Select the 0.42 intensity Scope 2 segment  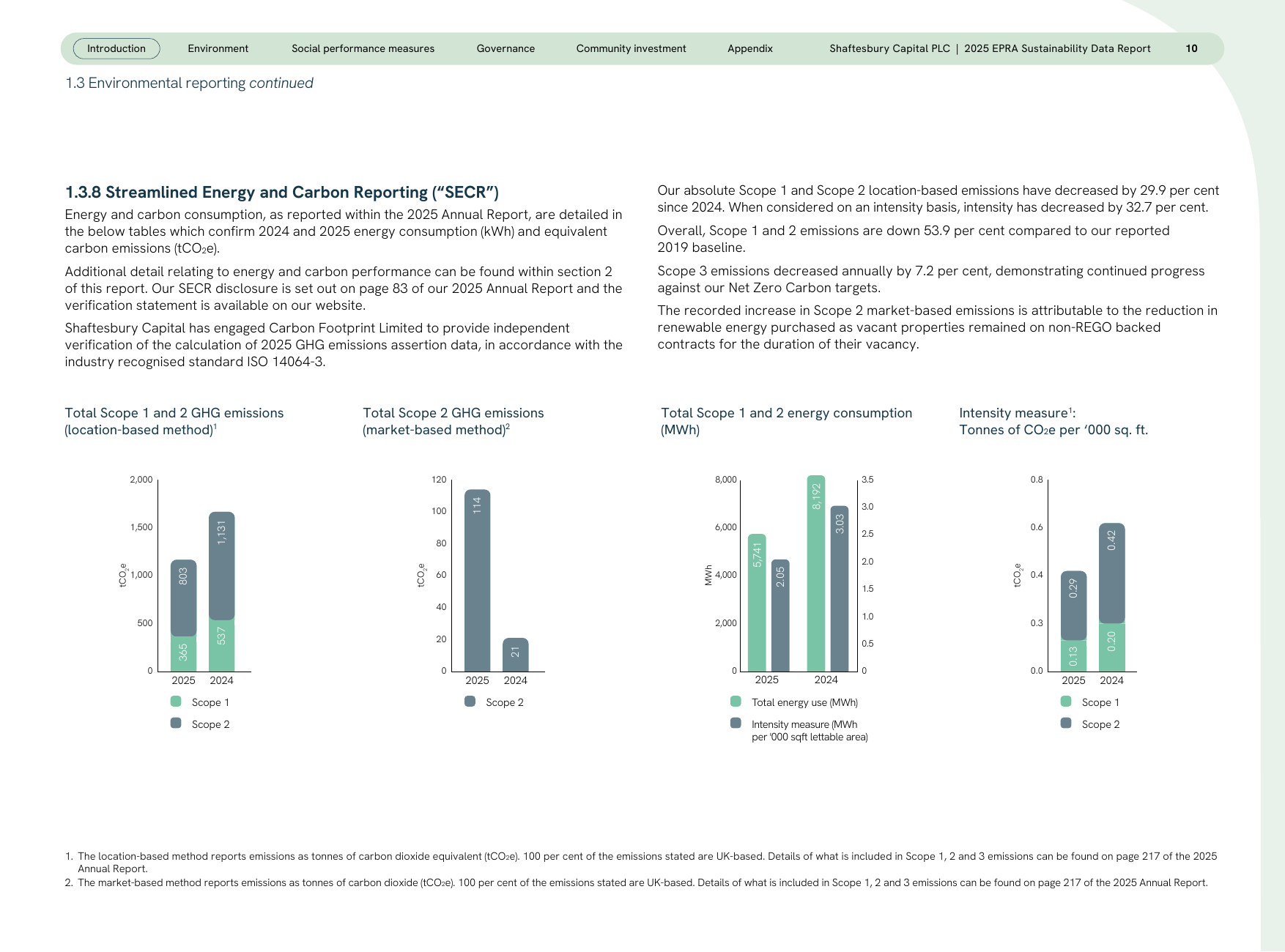1111,573
